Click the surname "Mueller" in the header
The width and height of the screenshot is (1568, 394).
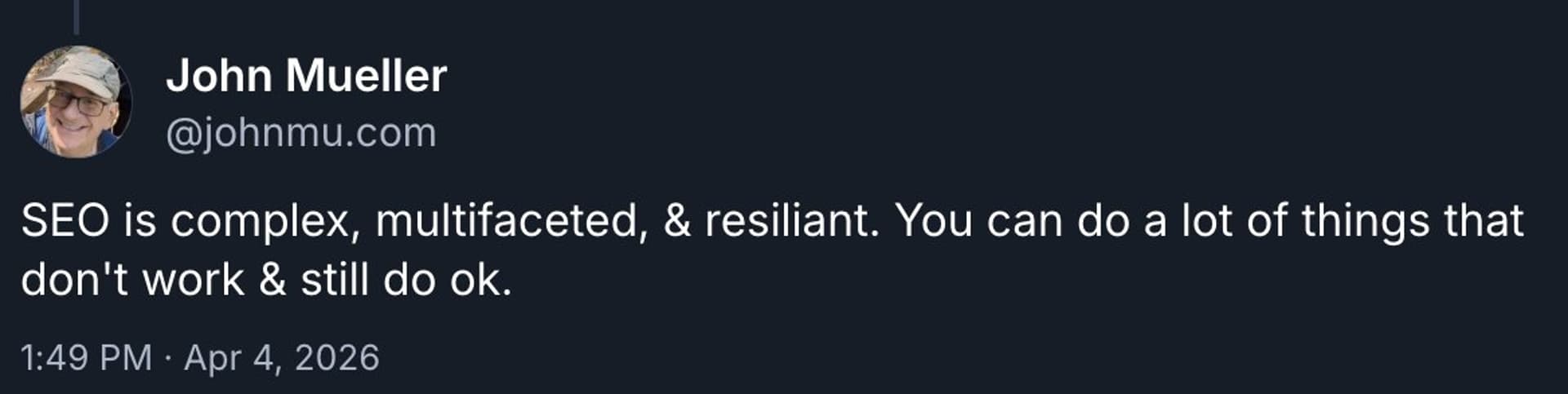pos(366,76)
